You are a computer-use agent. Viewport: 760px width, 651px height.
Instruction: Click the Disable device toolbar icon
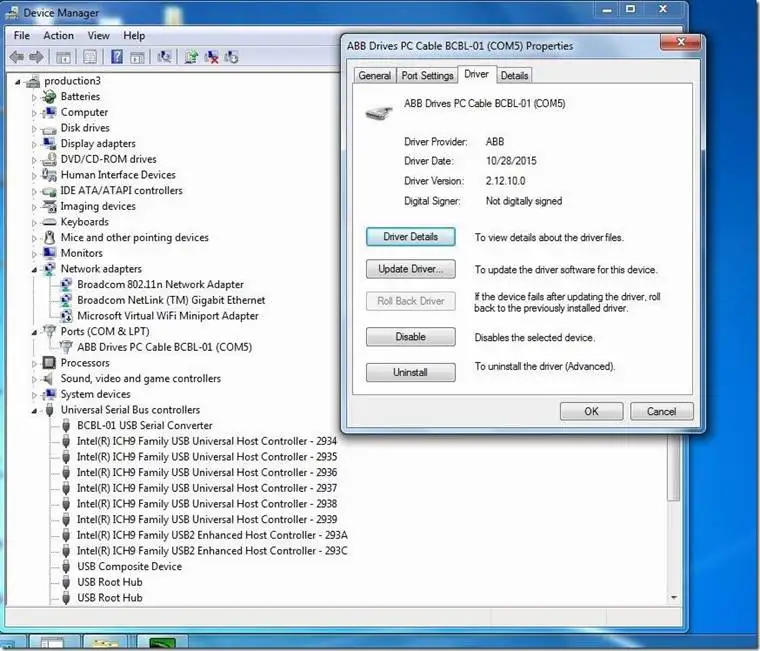(233, 57)
